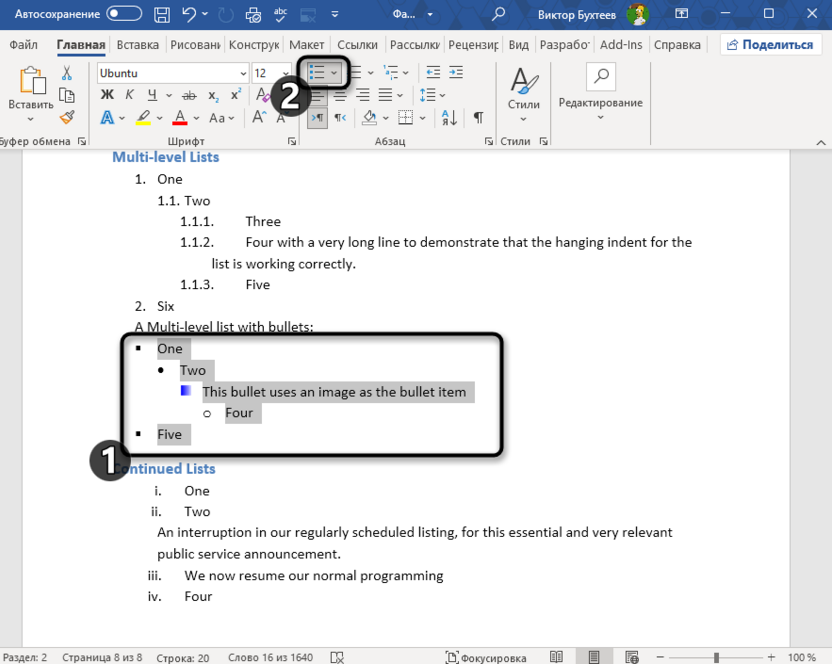The height and width of the screenshot is (664, 832).
Task: Collapse the ribbon with the chevron arrow
Action: click(x=820, y=142)
